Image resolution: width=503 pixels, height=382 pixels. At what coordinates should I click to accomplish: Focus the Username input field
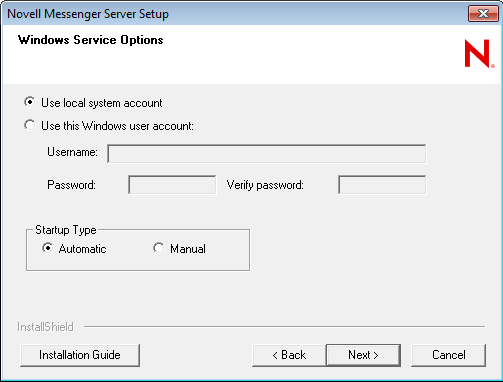[267, 154]
